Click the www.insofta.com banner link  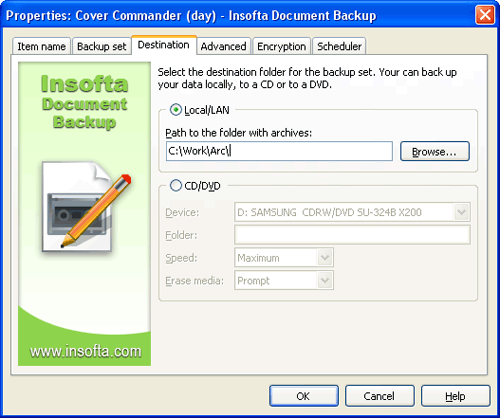click(x=85, y=351)
